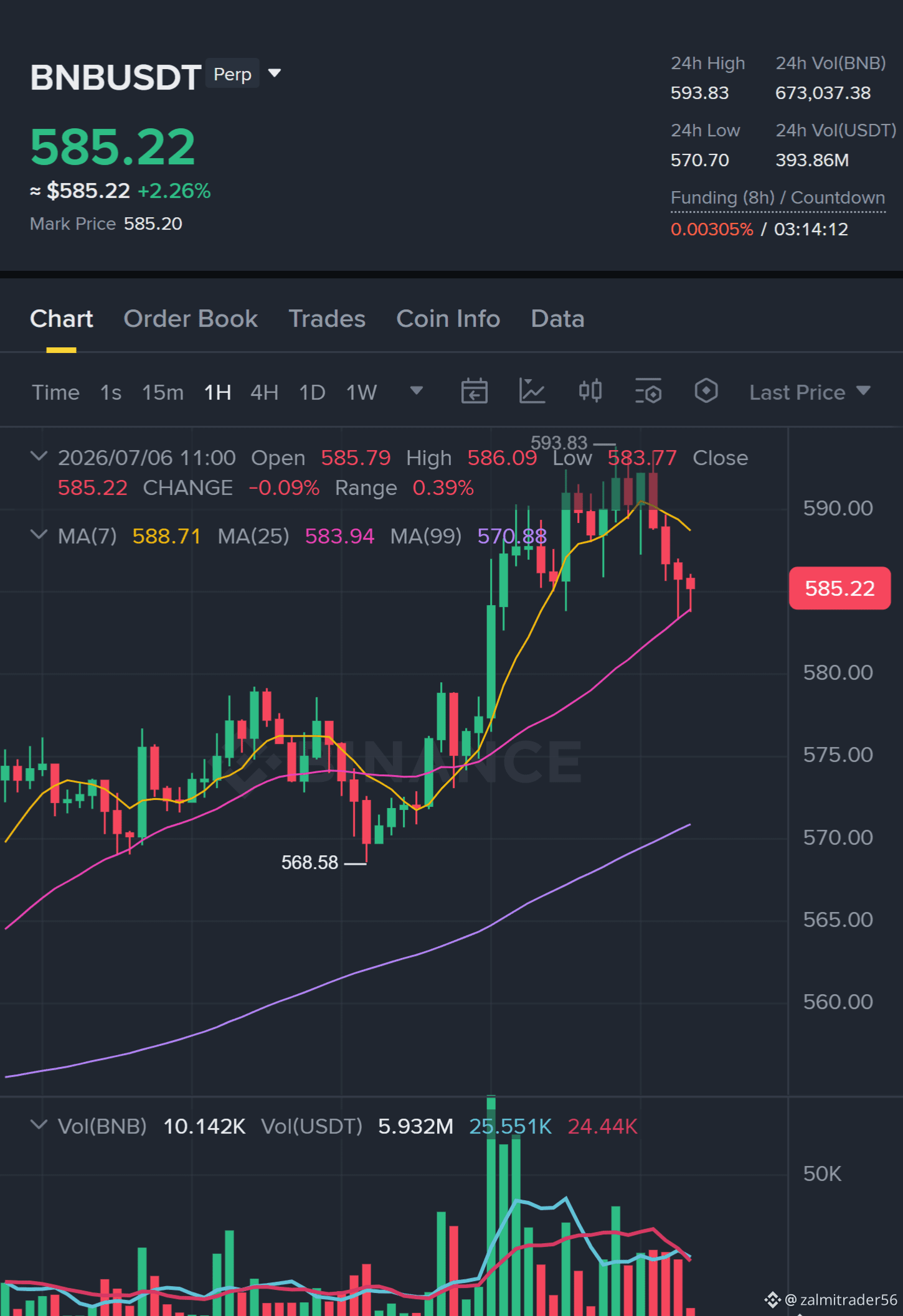Open the Trades tab
Screen dimensions: 903x1316
pyautogui.click(x=327, y=319)
